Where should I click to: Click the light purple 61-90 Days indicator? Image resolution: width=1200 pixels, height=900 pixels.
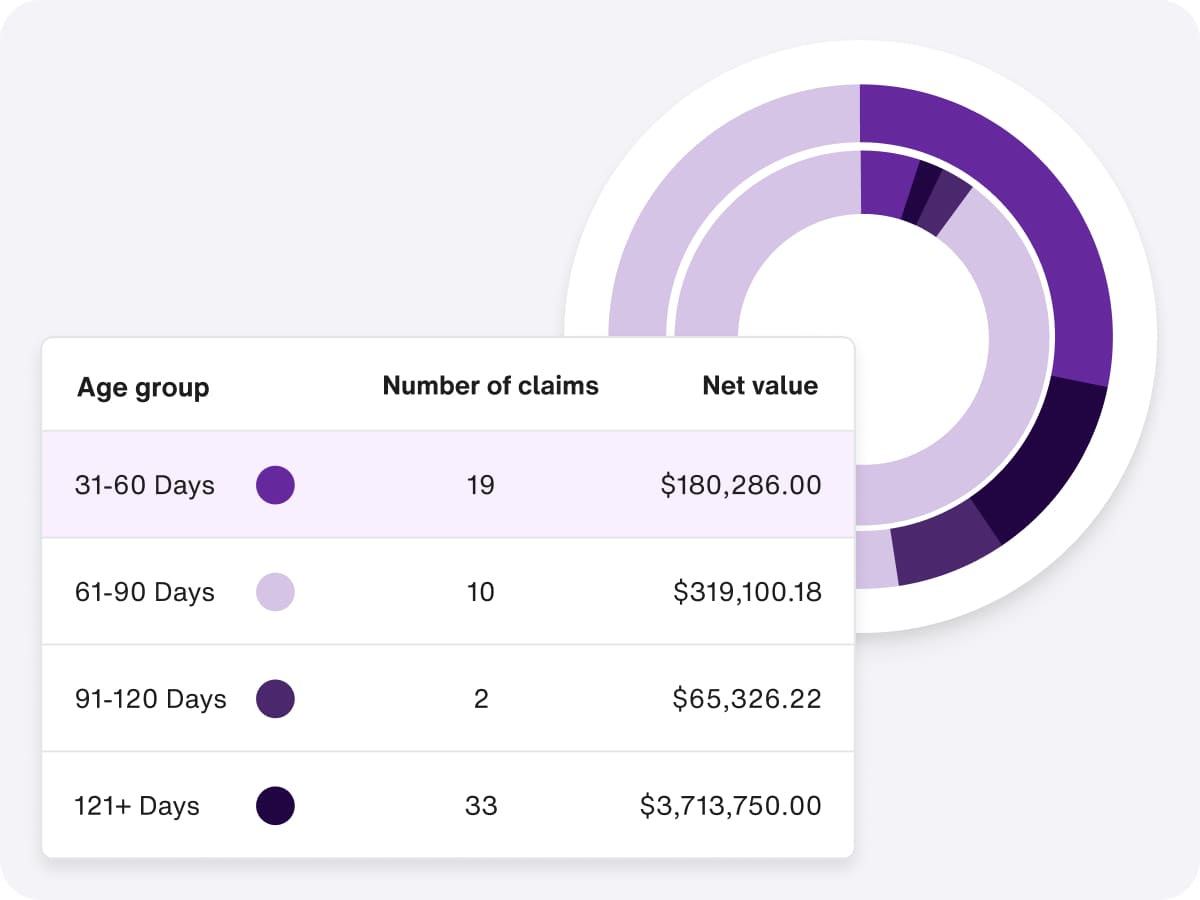(x=276, y=592)
